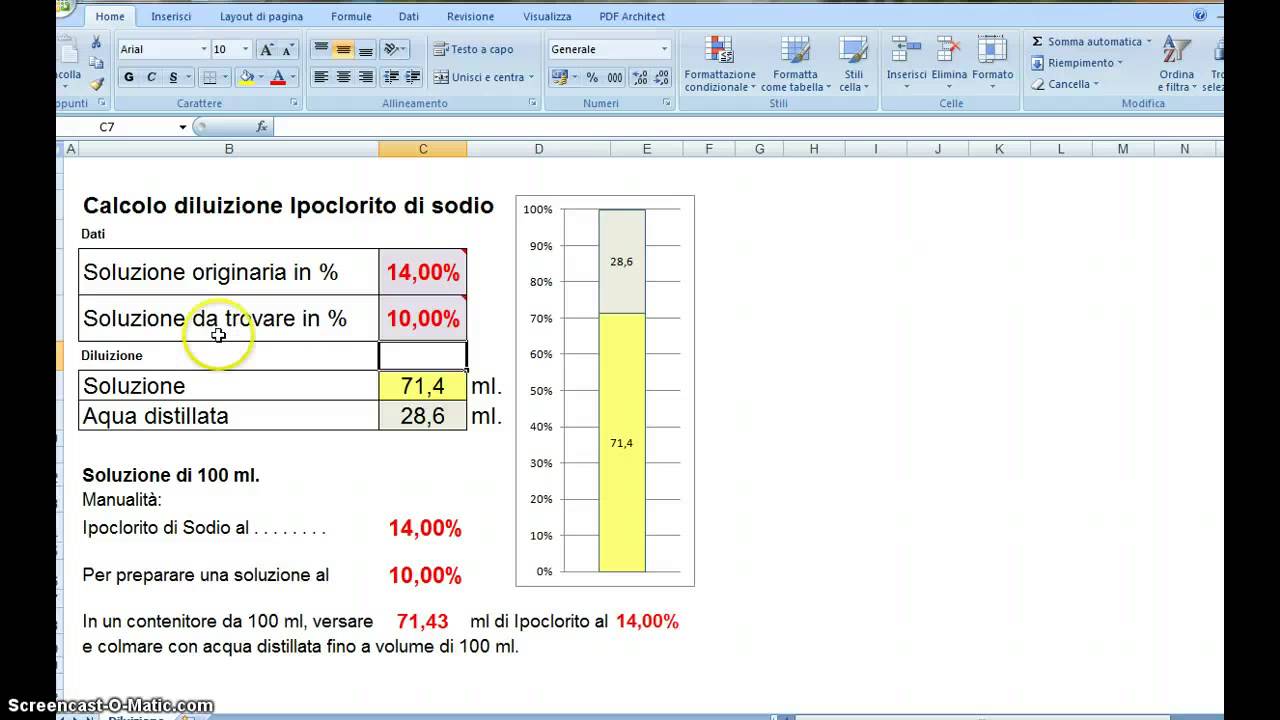Apply percent style format

point(592,77)
